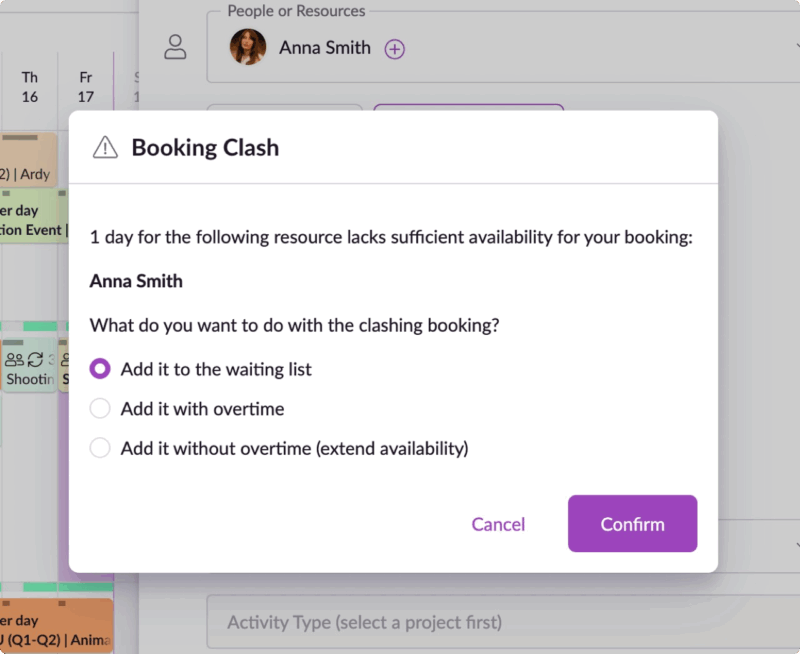Choose the "Add it with overtime" radio button
Image resolution: width=800 pixels, height=654 pixels.
tap(100, 408)
